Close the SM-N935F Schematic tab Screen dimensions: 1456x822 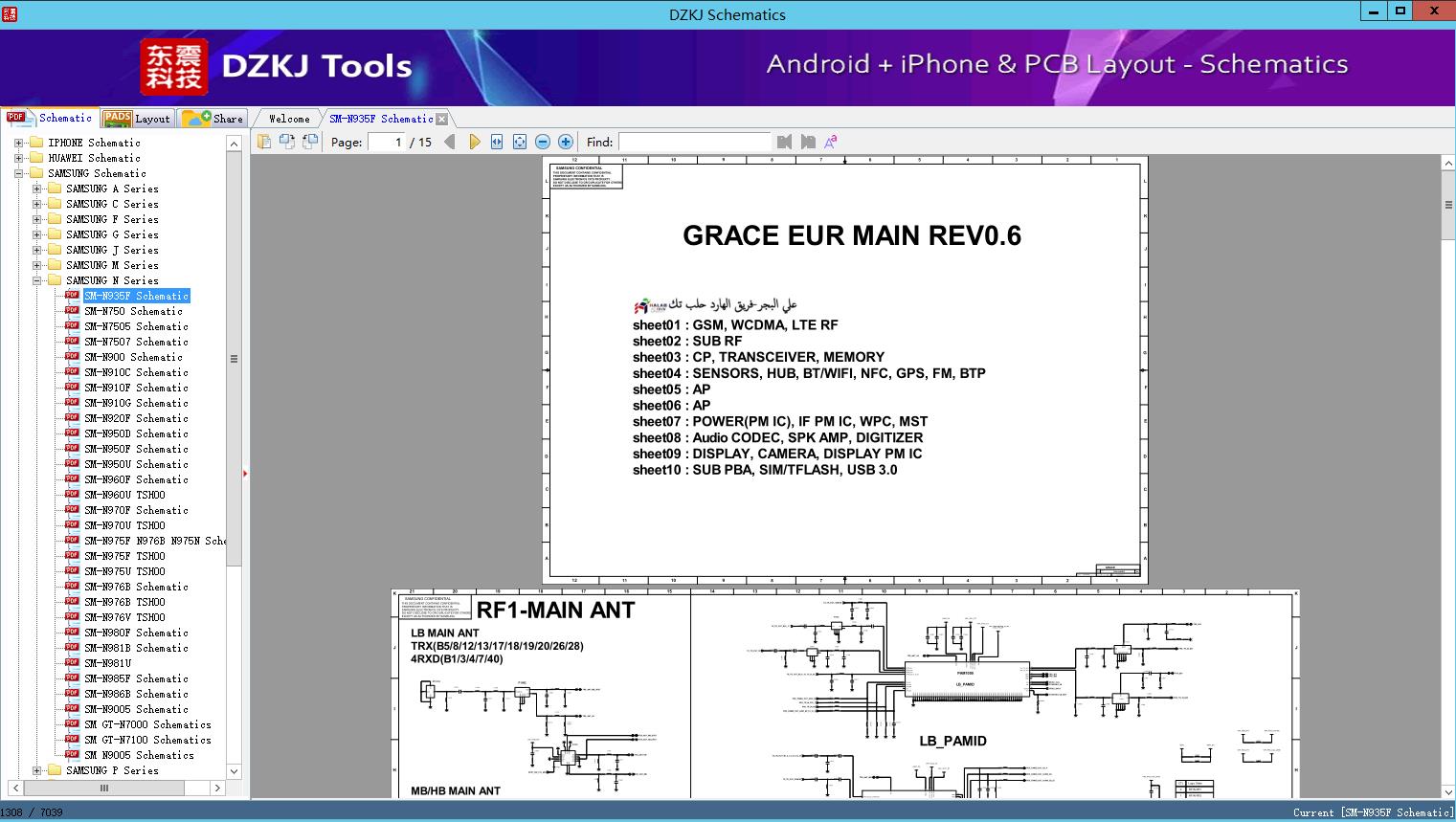441,119
